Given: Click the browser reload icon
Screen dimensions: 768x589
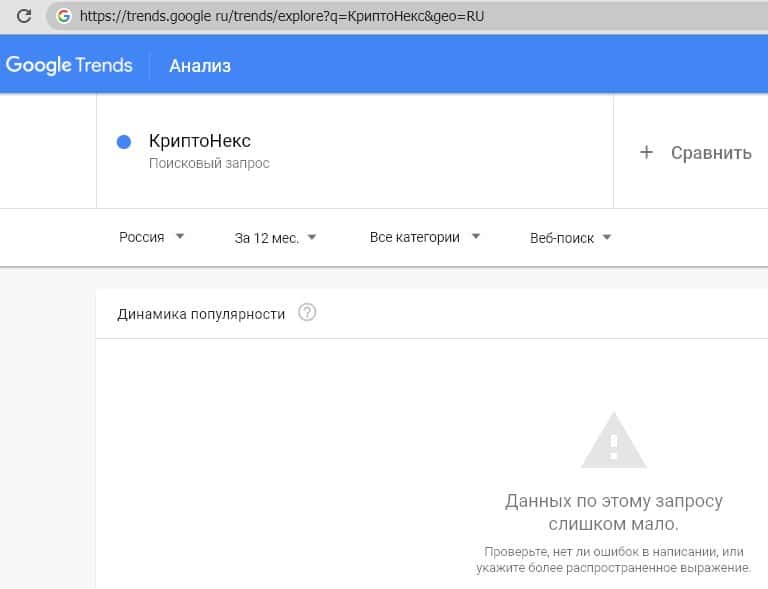Looking at the screenshot, I should point(22,16).
